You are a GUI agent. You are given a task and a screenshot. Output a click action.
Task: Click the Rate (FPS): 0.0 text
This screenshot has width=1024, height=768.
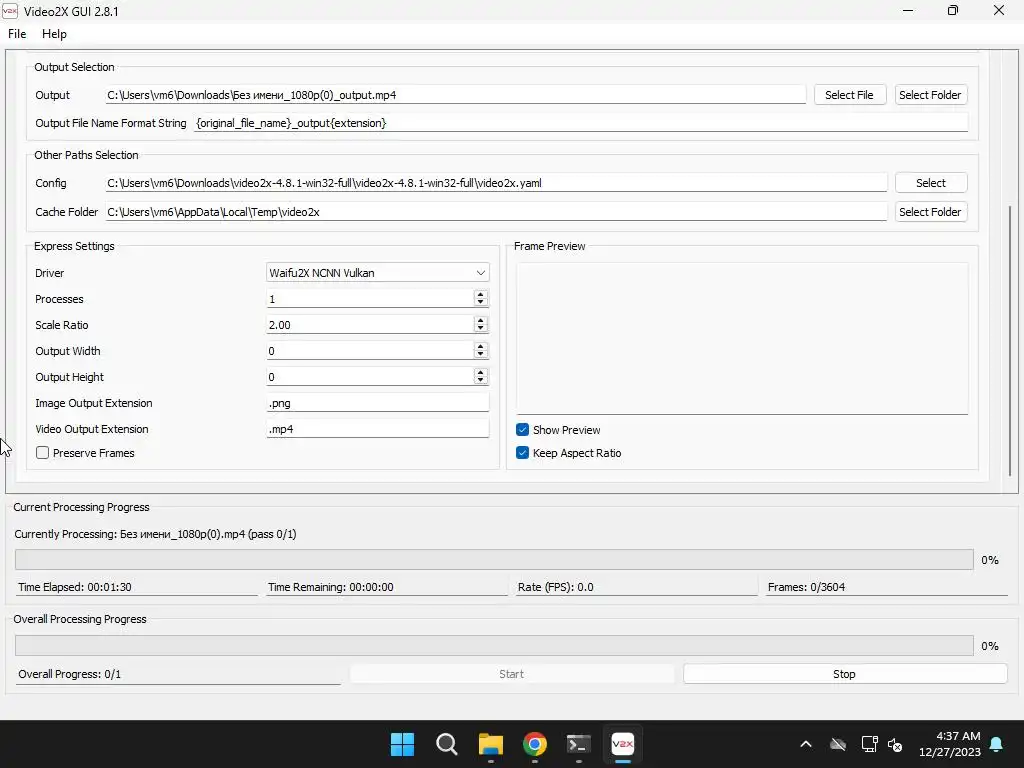pos(556,587)
